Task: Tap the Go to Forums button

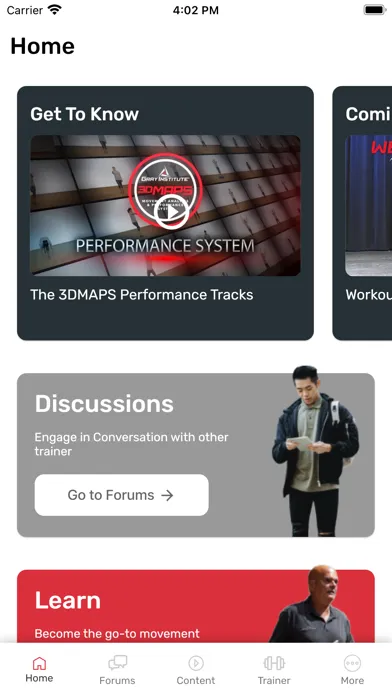Action: click(x=122, y=495)
